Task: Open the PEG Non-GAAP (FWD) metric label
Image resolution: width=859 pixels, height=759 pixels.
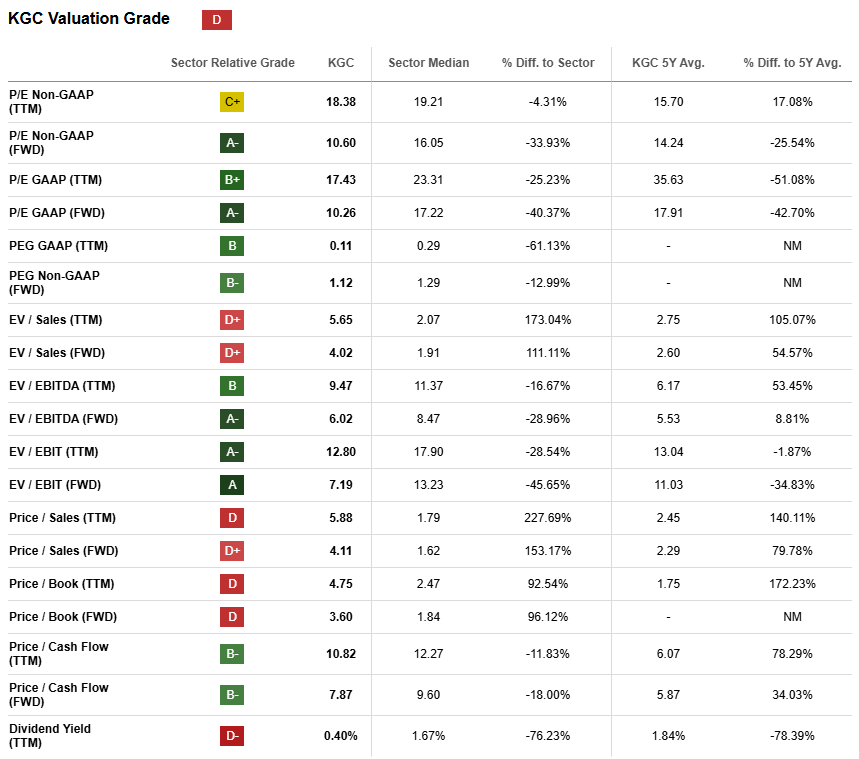Action: [54, 283]
